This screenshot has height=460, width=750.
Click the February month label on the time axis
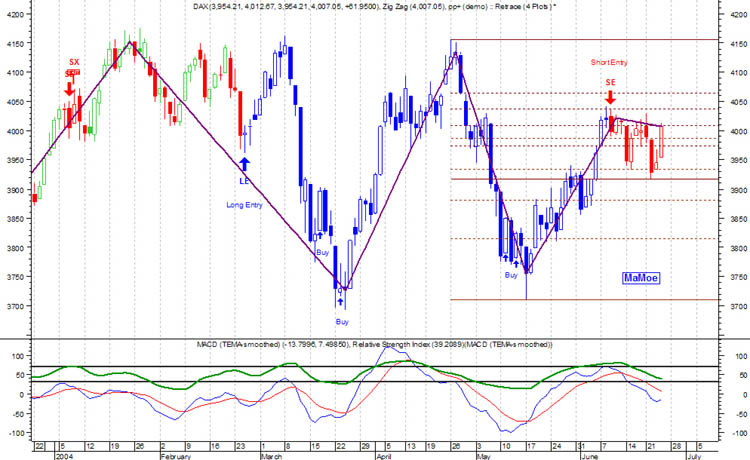pyautogui.click(x=176, y=457)
